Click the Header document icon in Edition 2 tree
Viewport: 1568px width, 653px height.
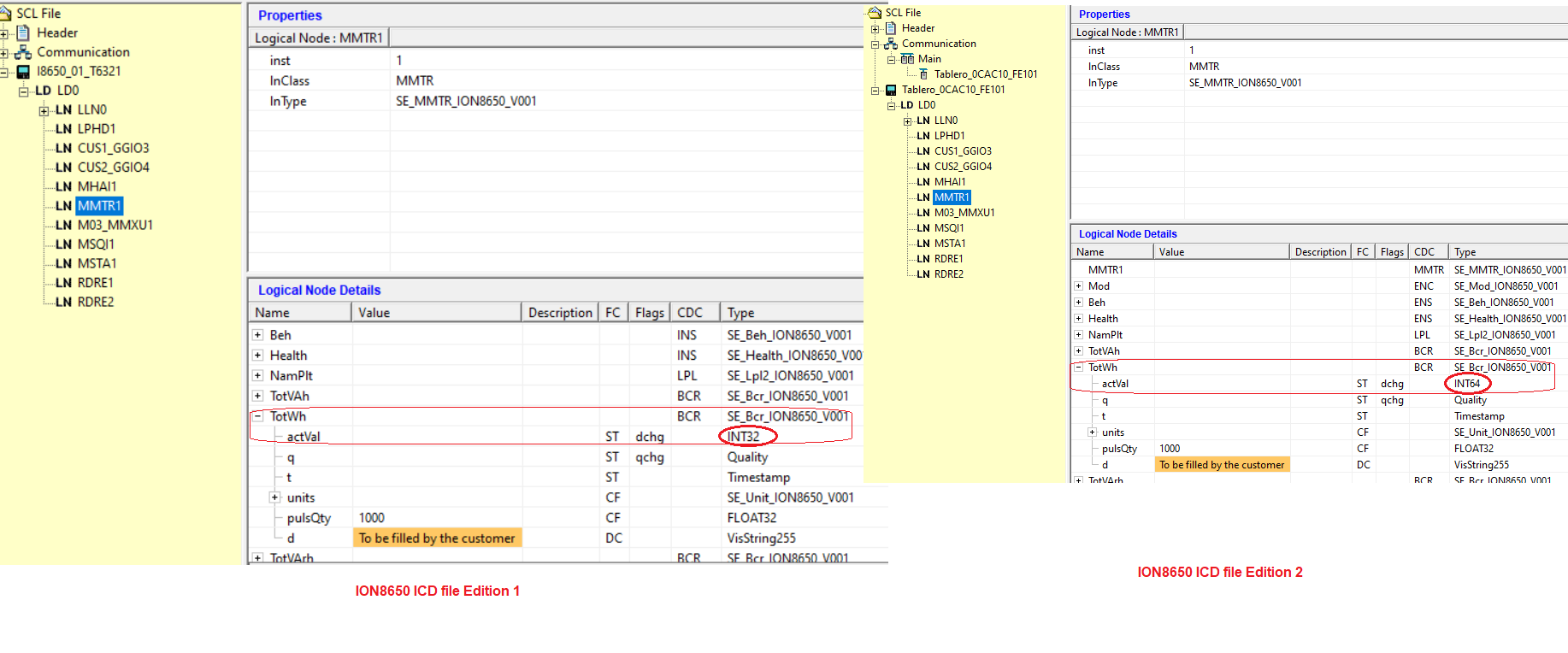891,28
